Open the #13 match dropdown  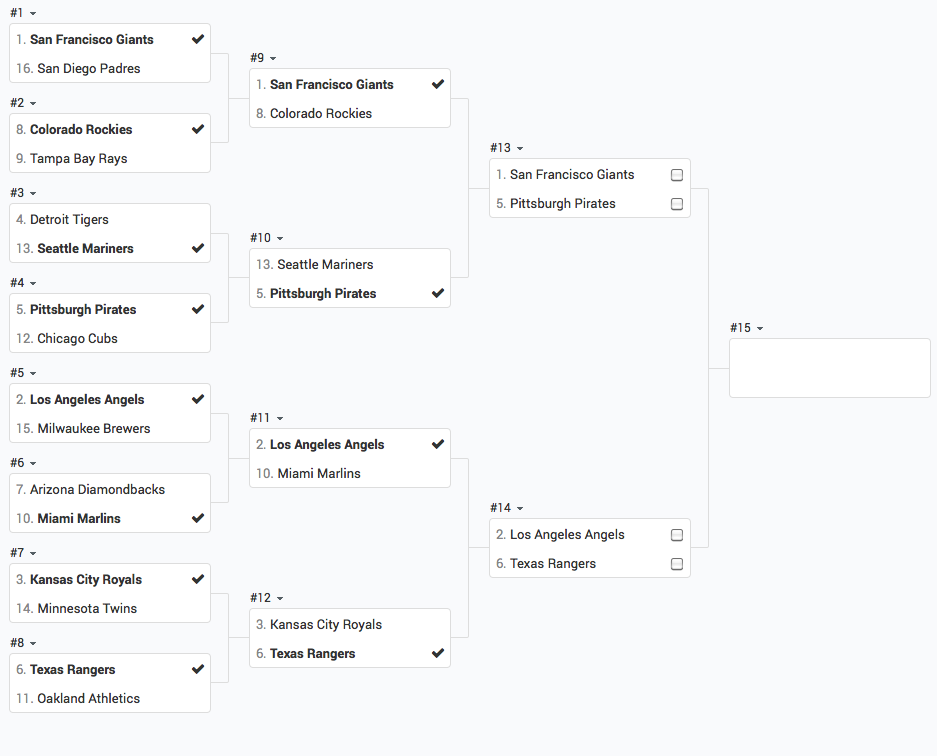(x=520, y=149)
